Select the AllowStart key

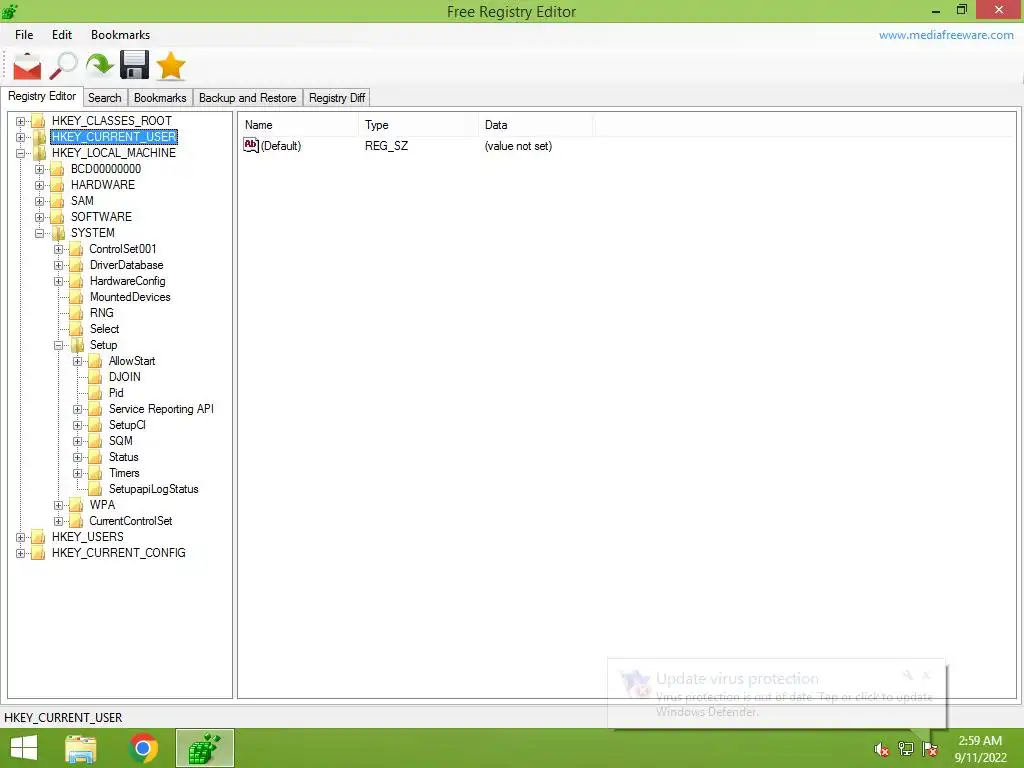point(132,361)
